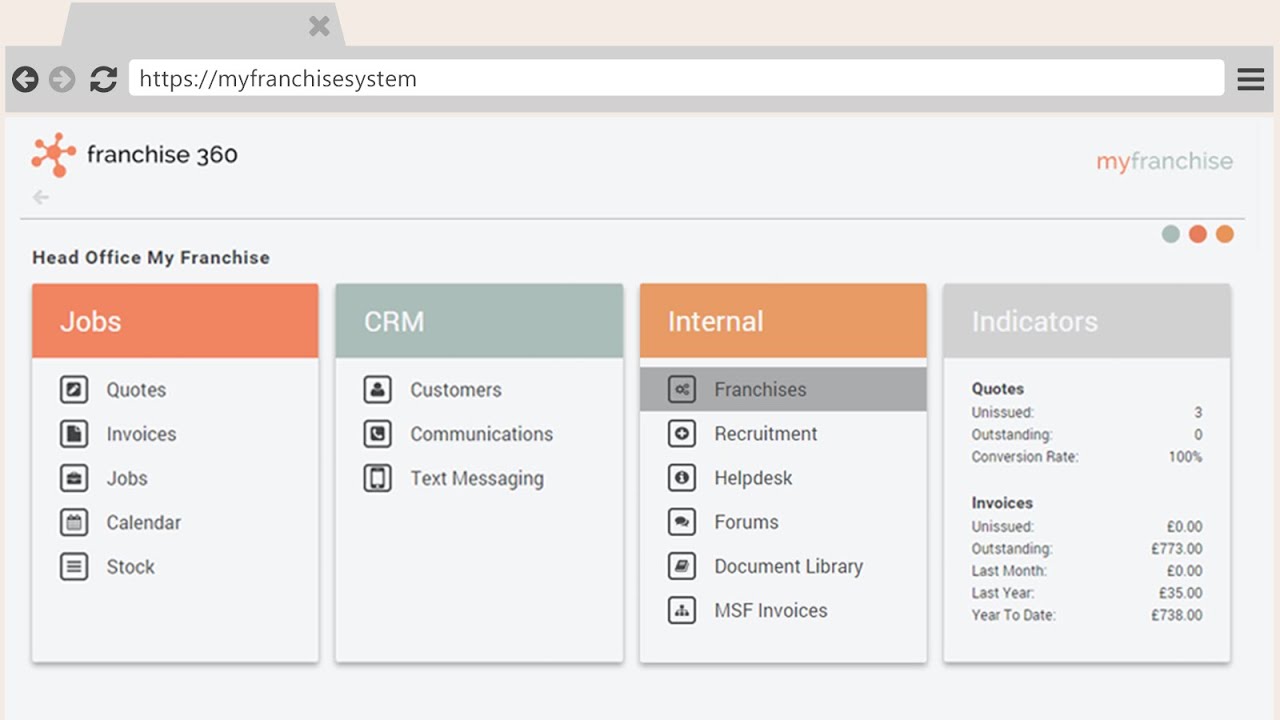The width and height of the screenshot is (1280, 720).
Task: Click the amber color dot
Action: point(1225,234)
